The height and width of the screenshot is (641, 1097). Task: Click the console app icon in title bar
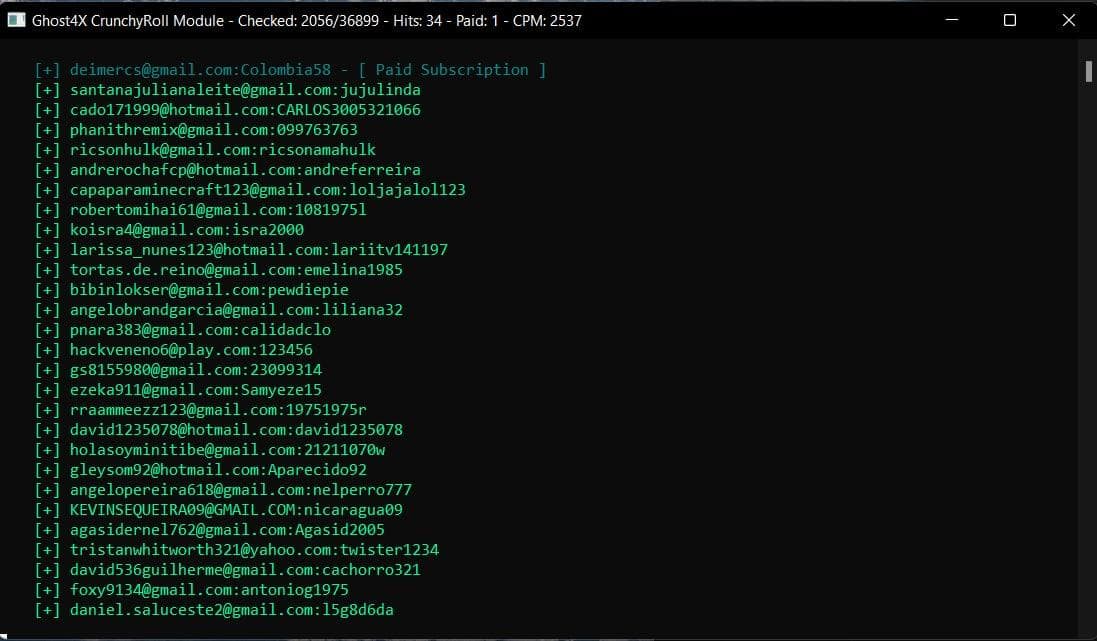[x=16, y=20]
